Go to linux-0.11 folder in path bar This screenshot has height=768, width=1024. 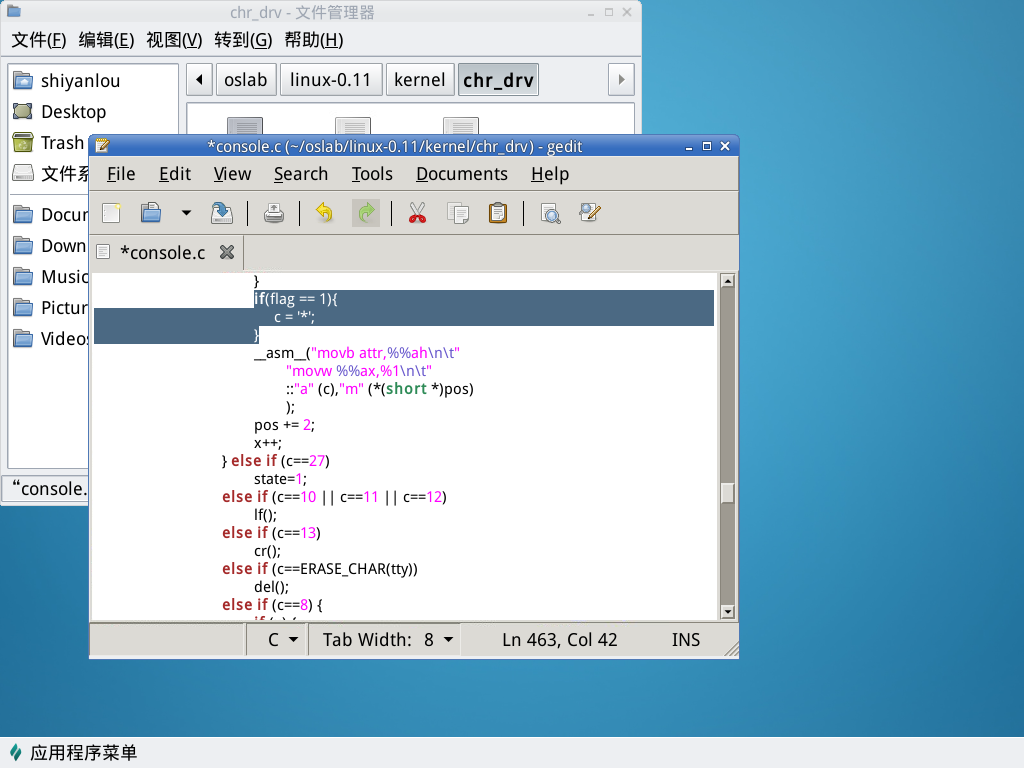[x=324, y=80]
